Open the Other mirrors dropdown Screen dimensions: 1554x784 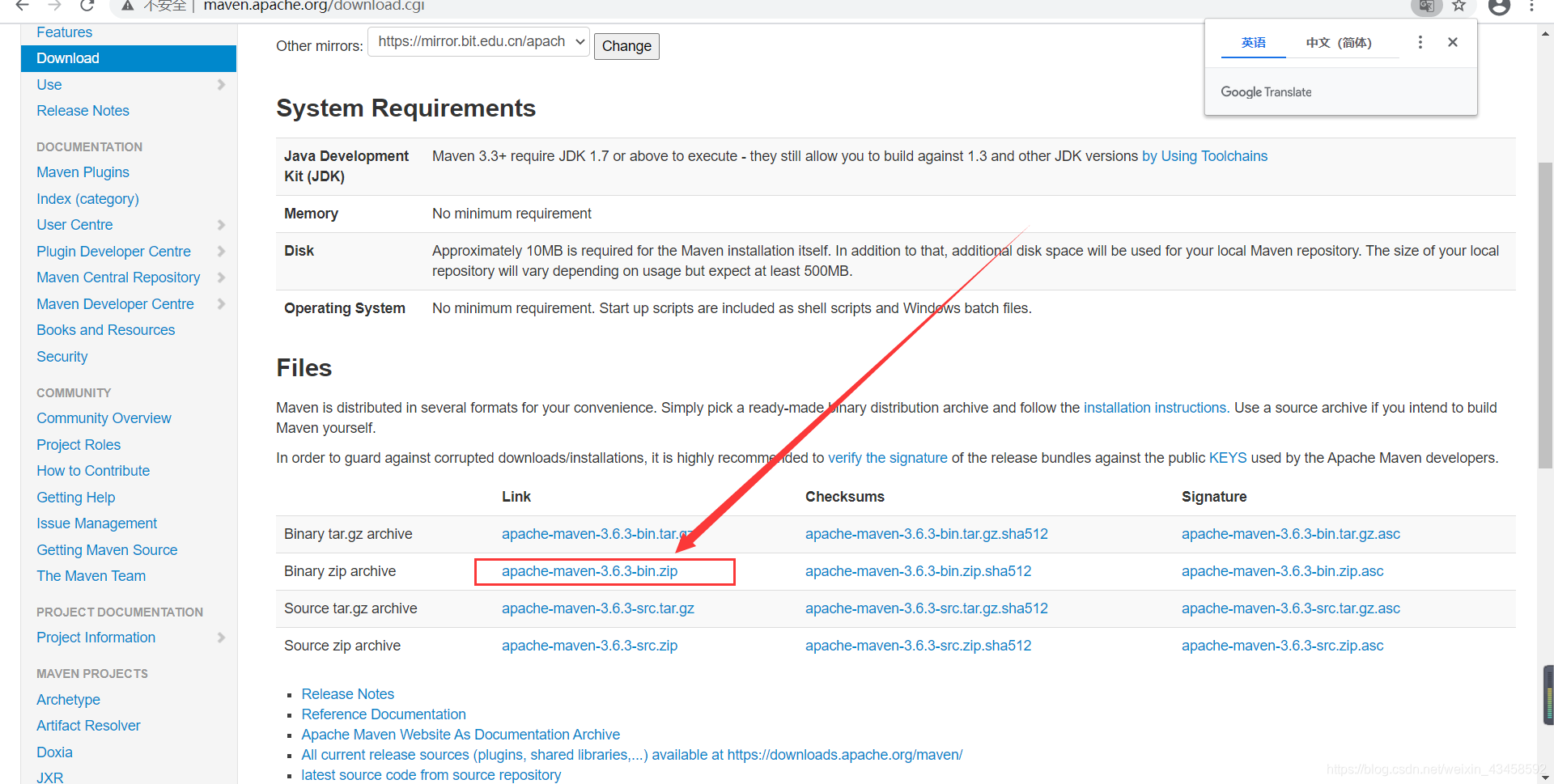pos(479,41)
